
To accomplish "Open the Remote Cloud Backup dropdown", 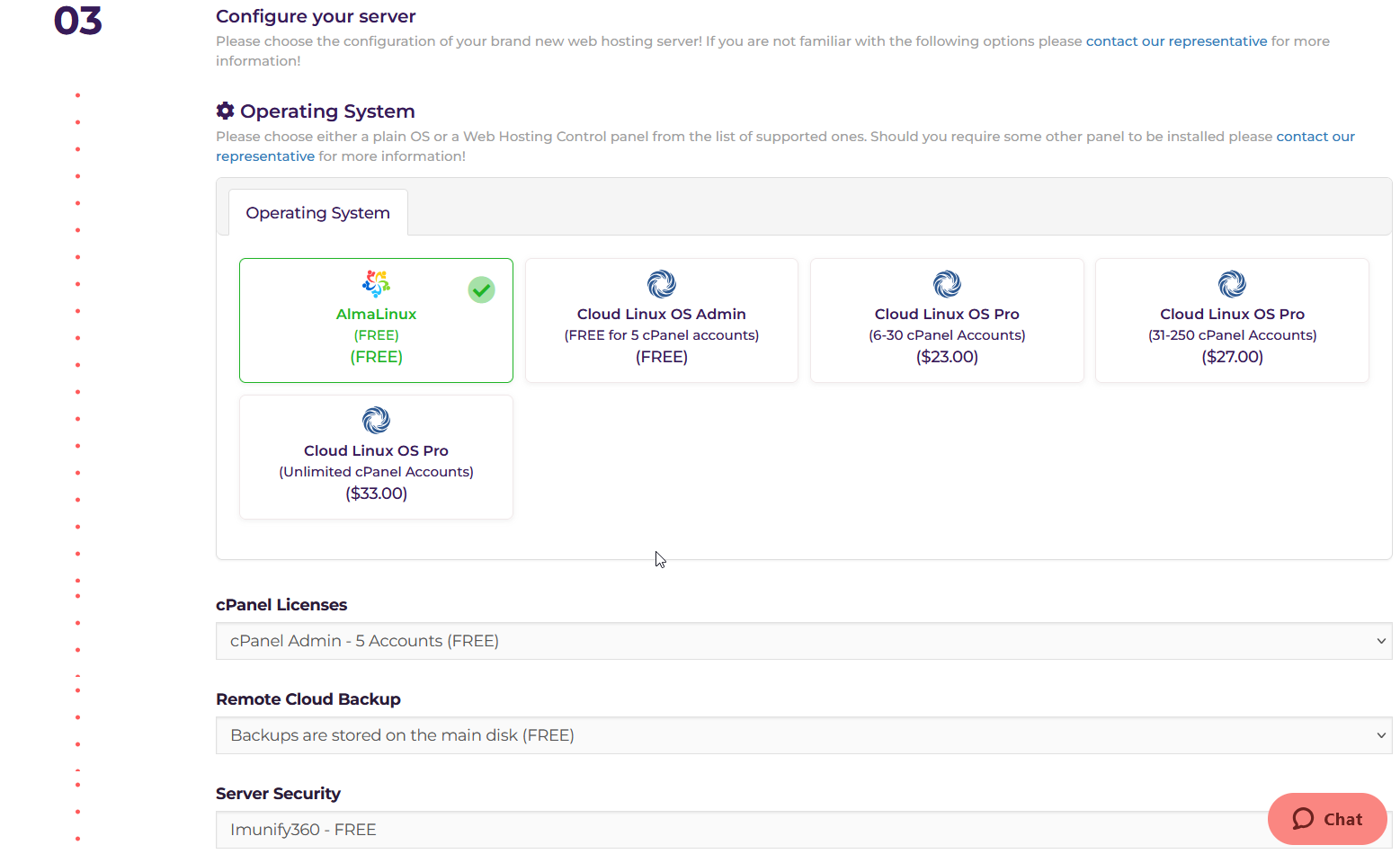I will pos(804,735).
